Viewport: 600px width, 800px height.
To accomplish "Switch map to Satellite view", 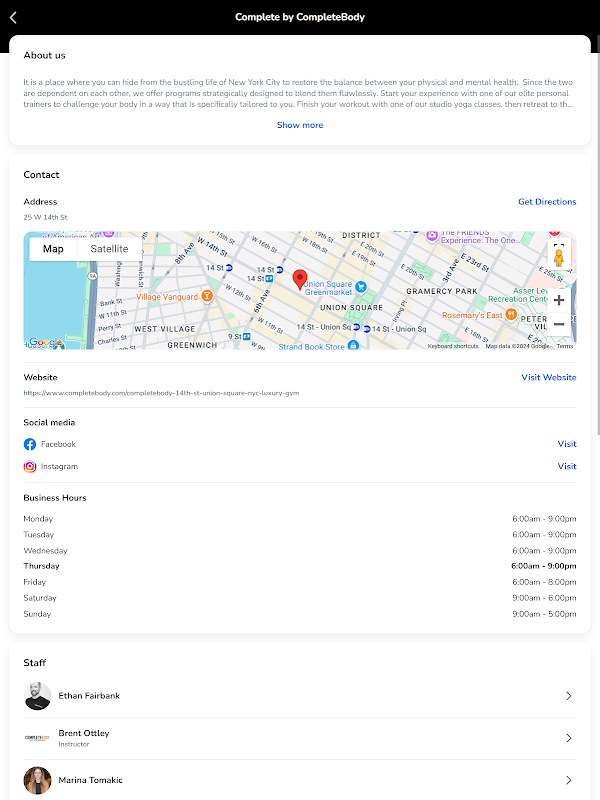I will [109, 249].
